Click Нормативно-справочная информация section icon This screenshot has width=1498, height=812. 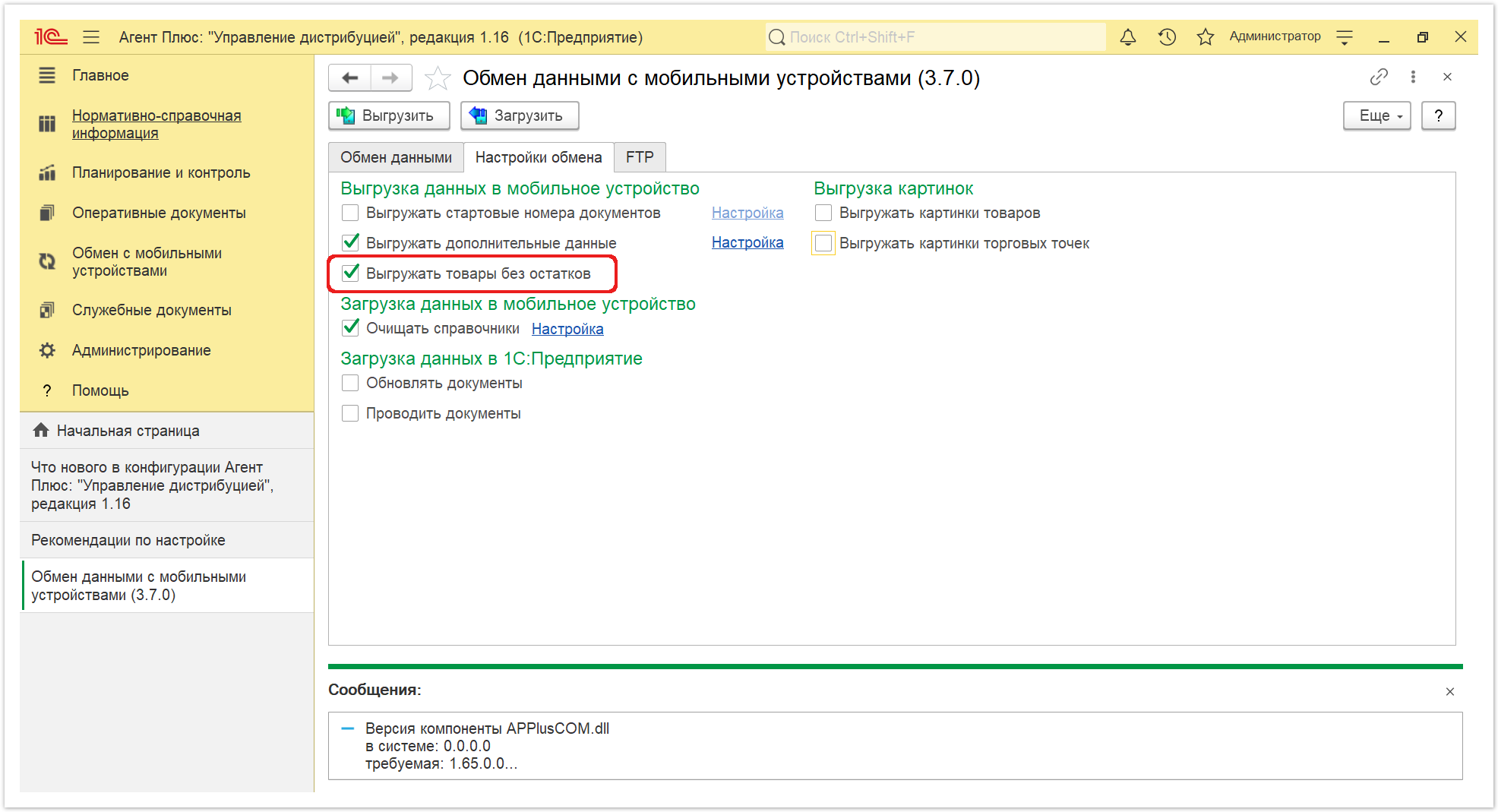pos(47,124)
